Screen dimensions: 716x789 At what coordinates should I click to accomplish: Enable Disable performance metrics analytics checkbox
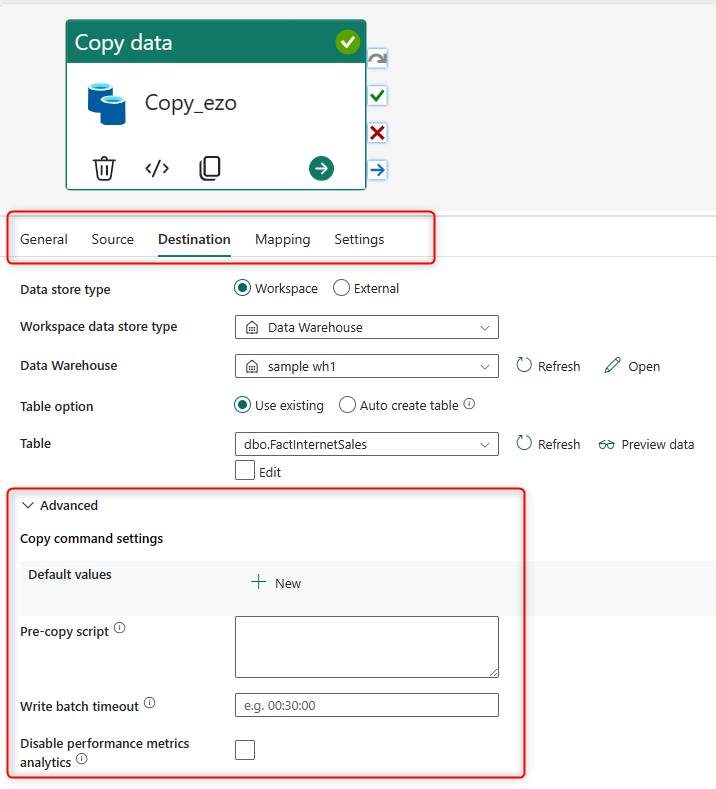245,750
